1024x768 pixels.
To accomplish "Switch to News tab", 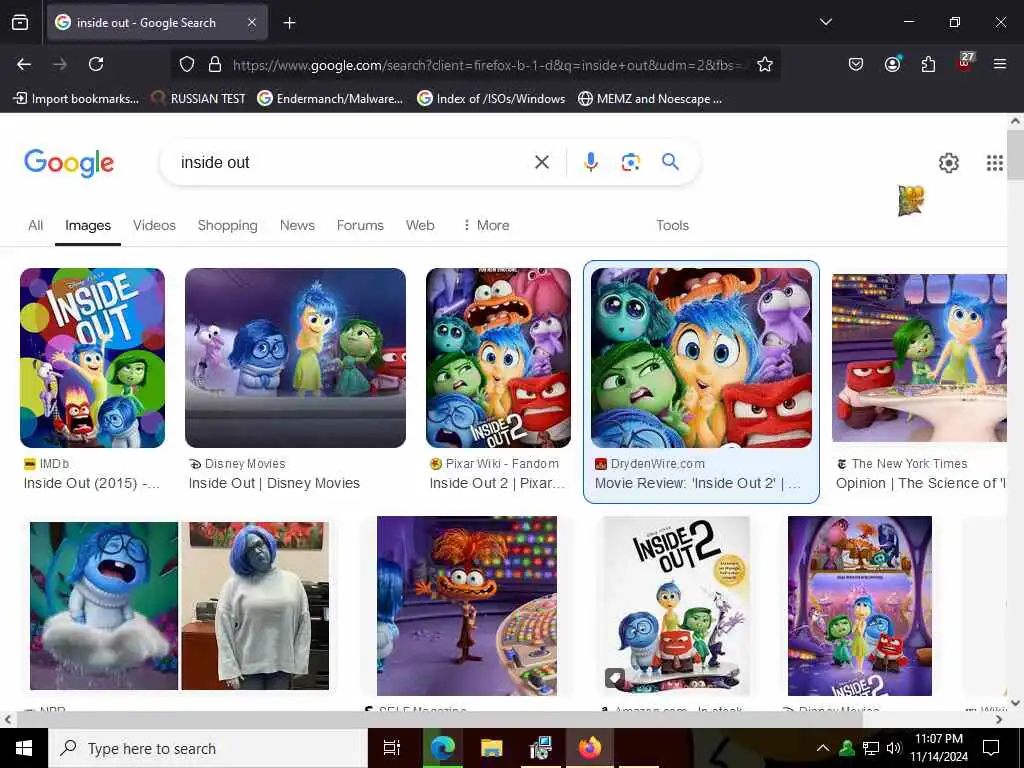I will pos(297,225).
